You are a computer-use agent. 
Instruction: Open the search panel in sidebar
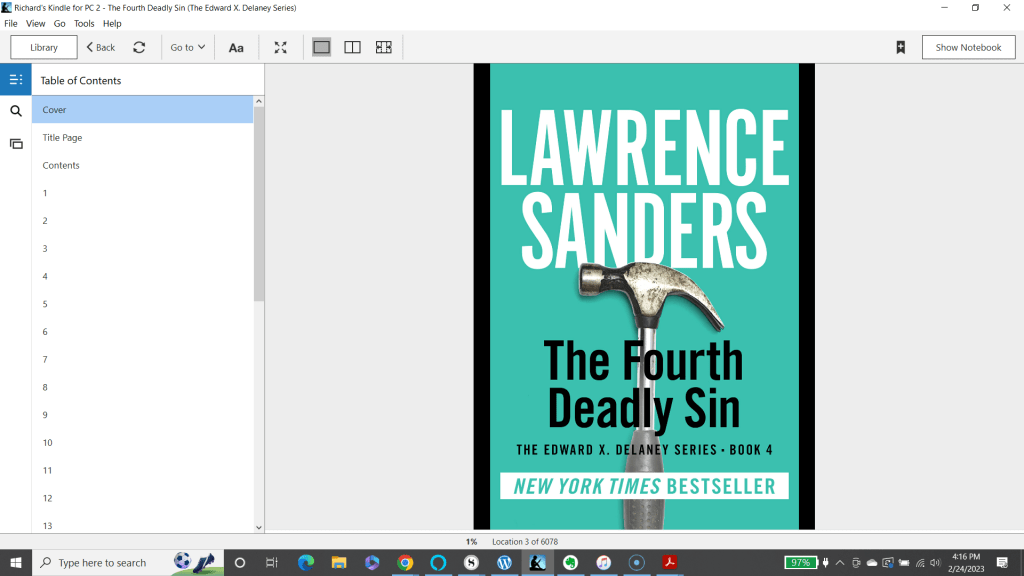coord(16,112)
